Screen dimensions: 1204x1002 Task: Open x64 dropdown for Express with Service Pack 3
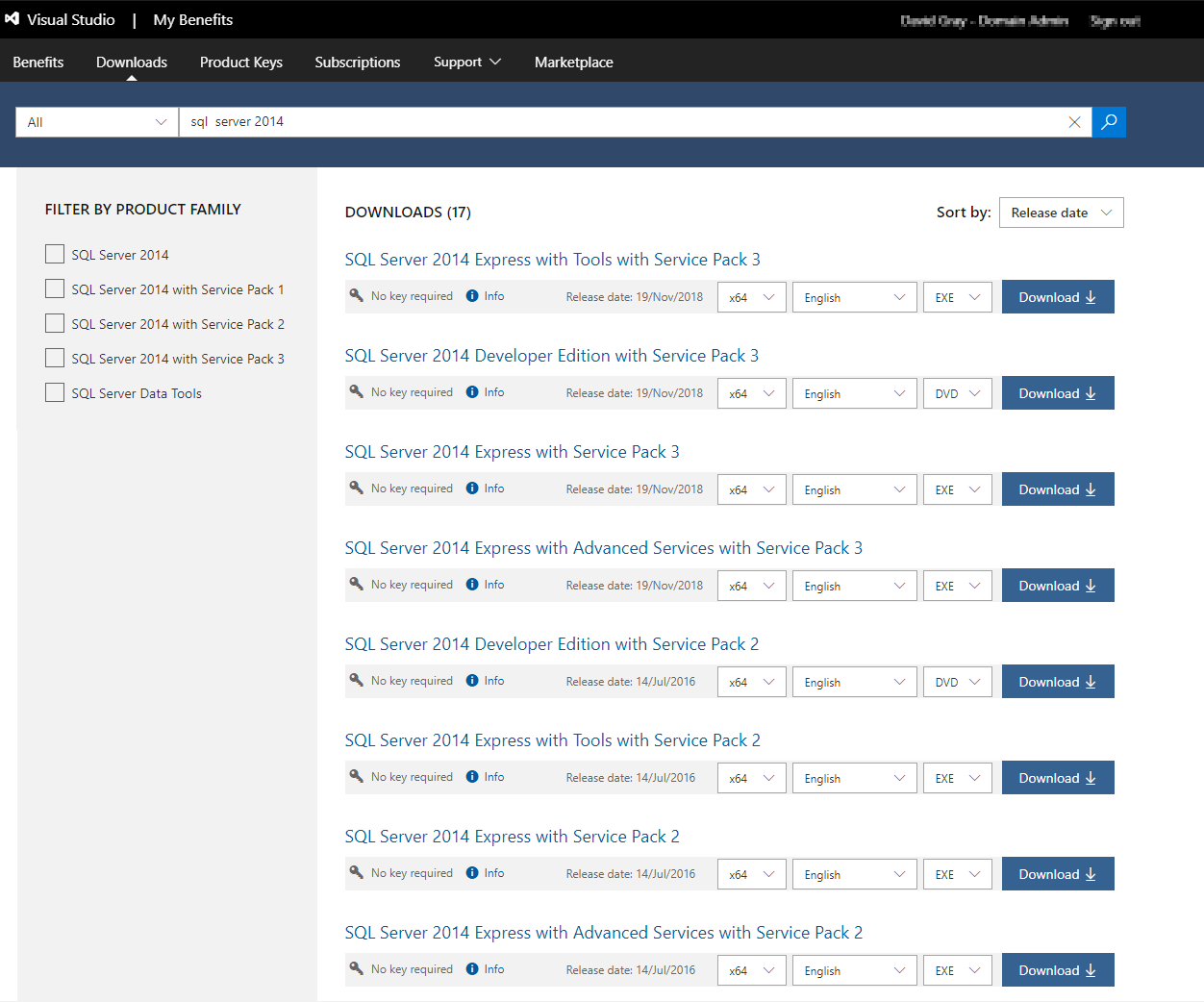click(x=752, y=489)
